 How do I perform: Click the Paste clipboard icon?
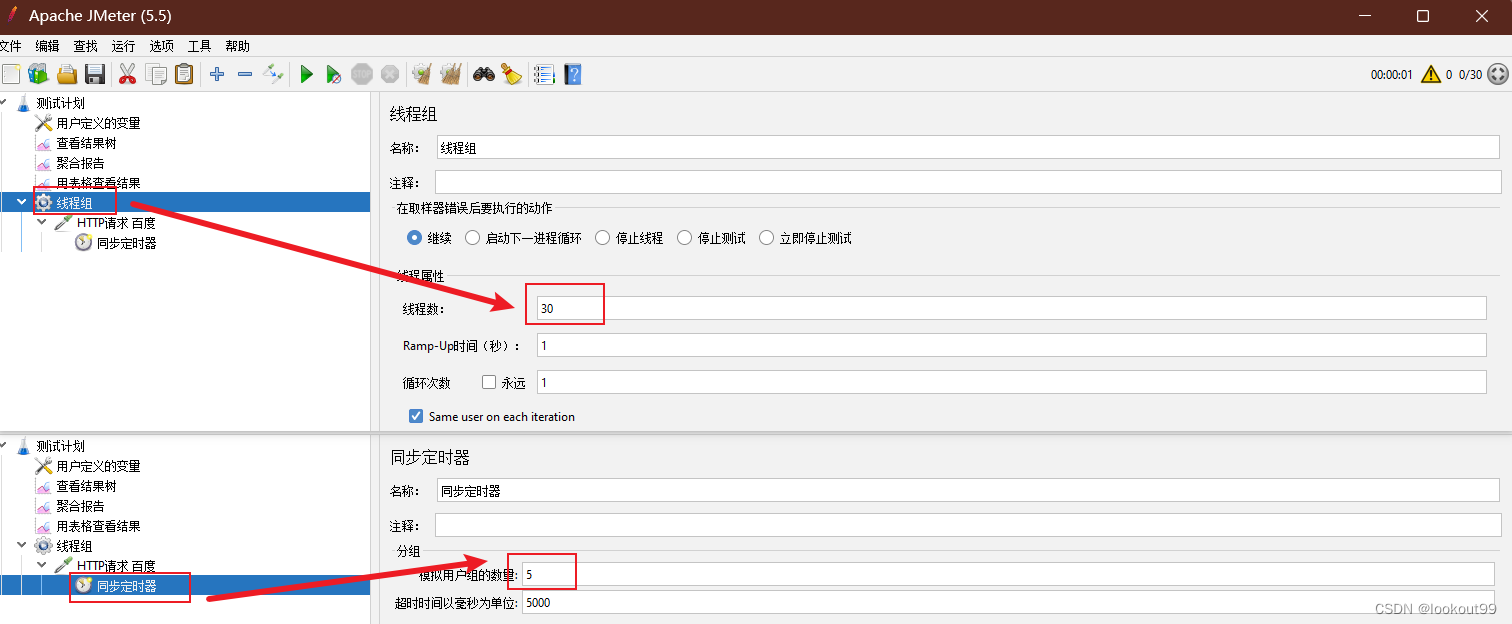point(184,74)
